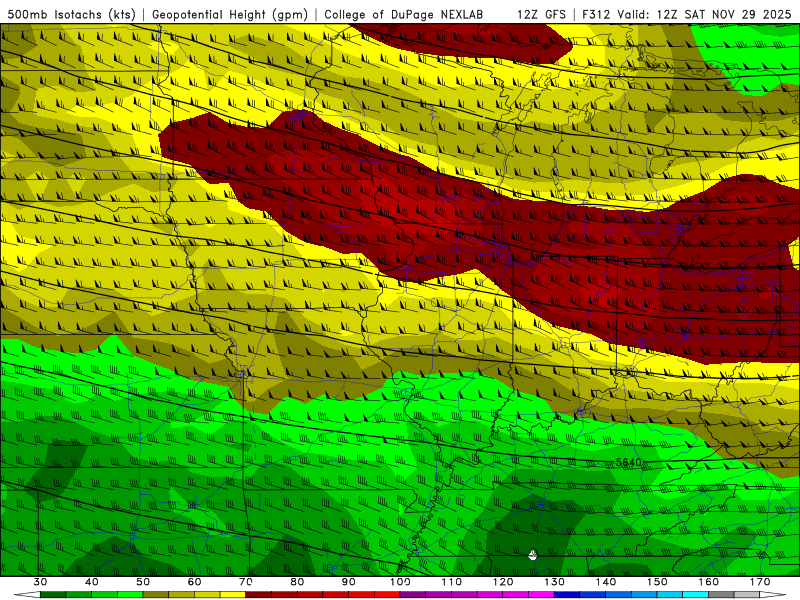Click the legend value '90'
The image size is (800, 600).
348,582
